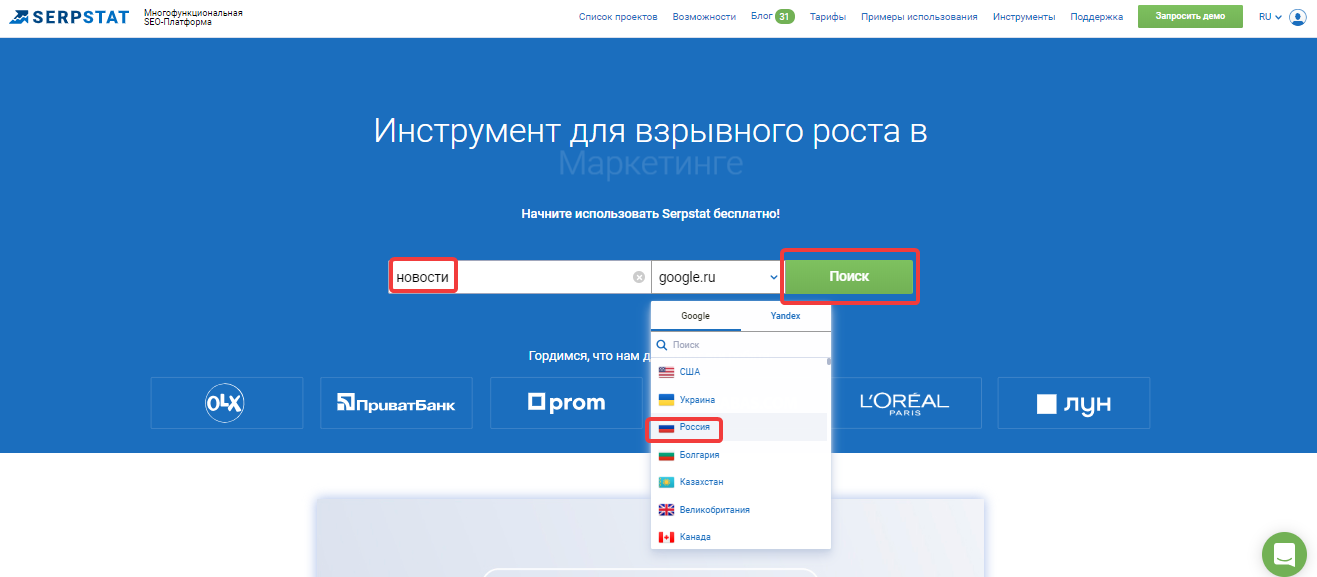
Task: Open Инструменты menu item
Action: pos(1024,17)
